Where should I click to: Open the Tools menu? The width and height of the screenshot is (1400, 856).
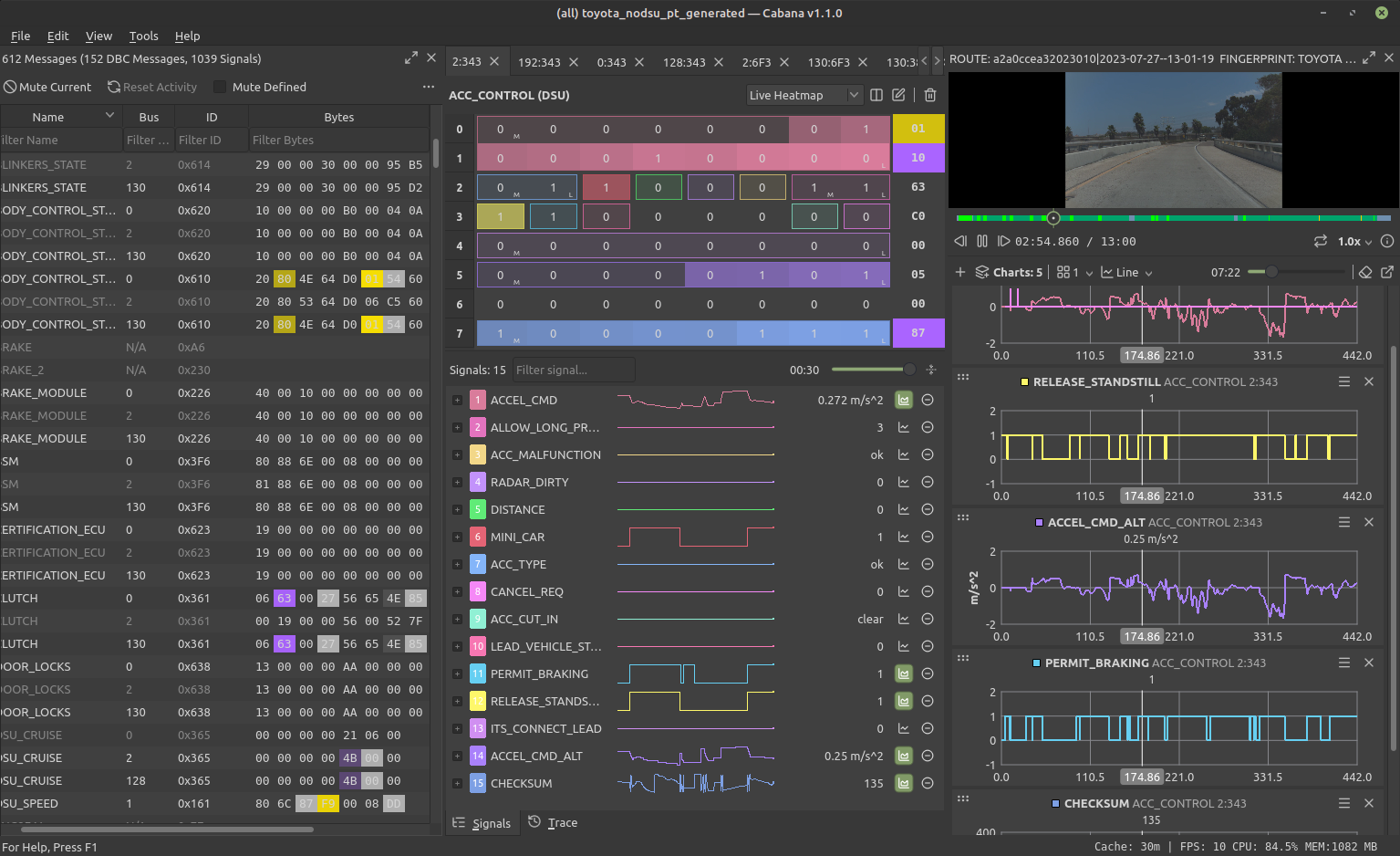click(143, 36)
